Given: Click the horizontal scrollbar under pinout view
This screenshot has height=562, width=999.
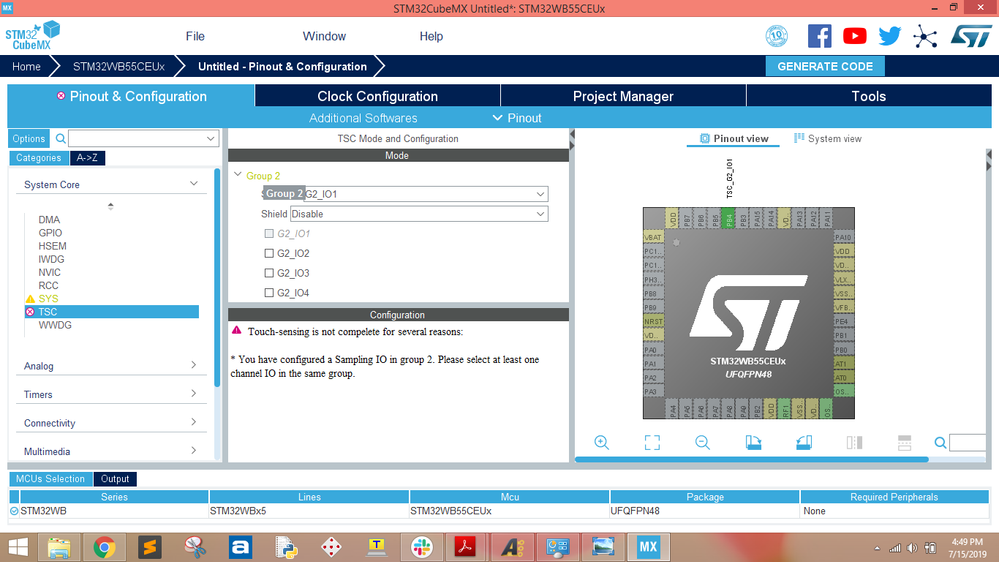Looking at the screenshot, I should click(751, 459).
